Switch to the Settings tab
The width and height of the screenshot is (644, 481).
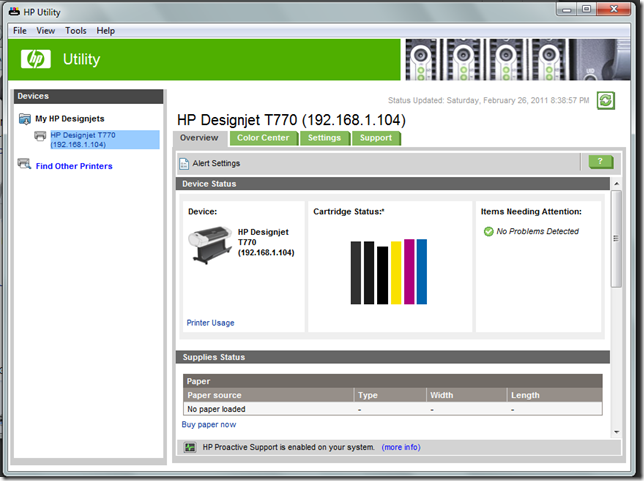[324, 138]
